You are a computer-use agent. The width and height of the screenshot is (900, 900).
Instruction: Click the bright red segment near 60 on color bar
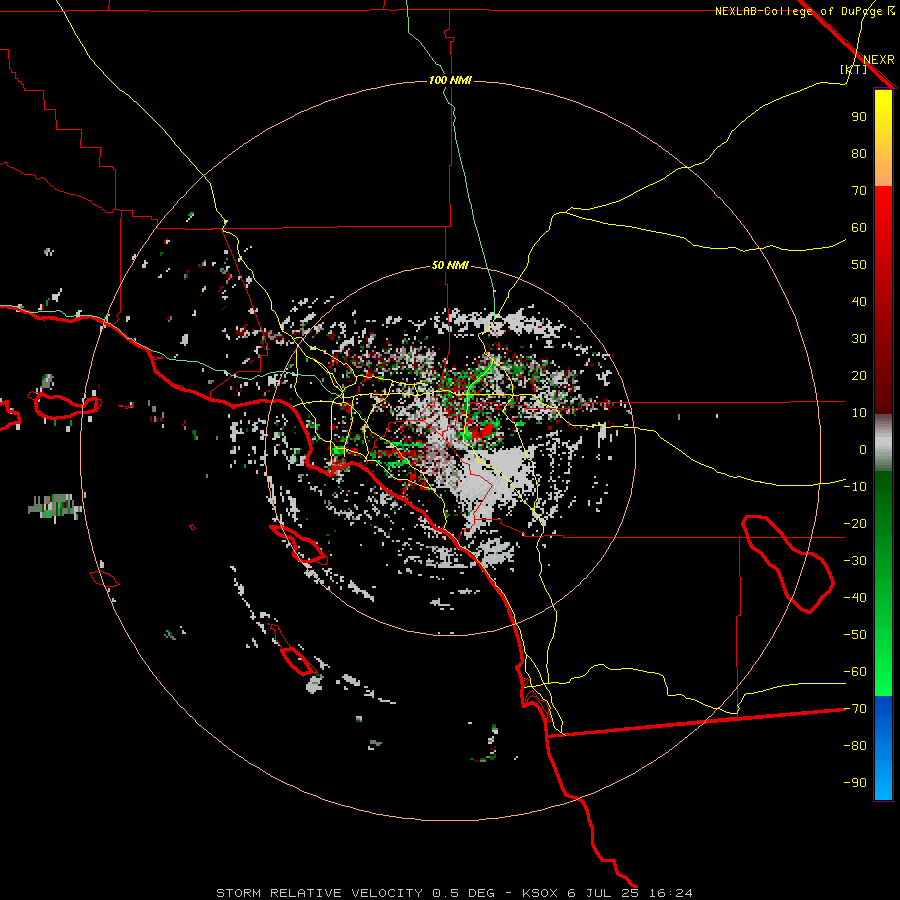(x=883, y=224)
